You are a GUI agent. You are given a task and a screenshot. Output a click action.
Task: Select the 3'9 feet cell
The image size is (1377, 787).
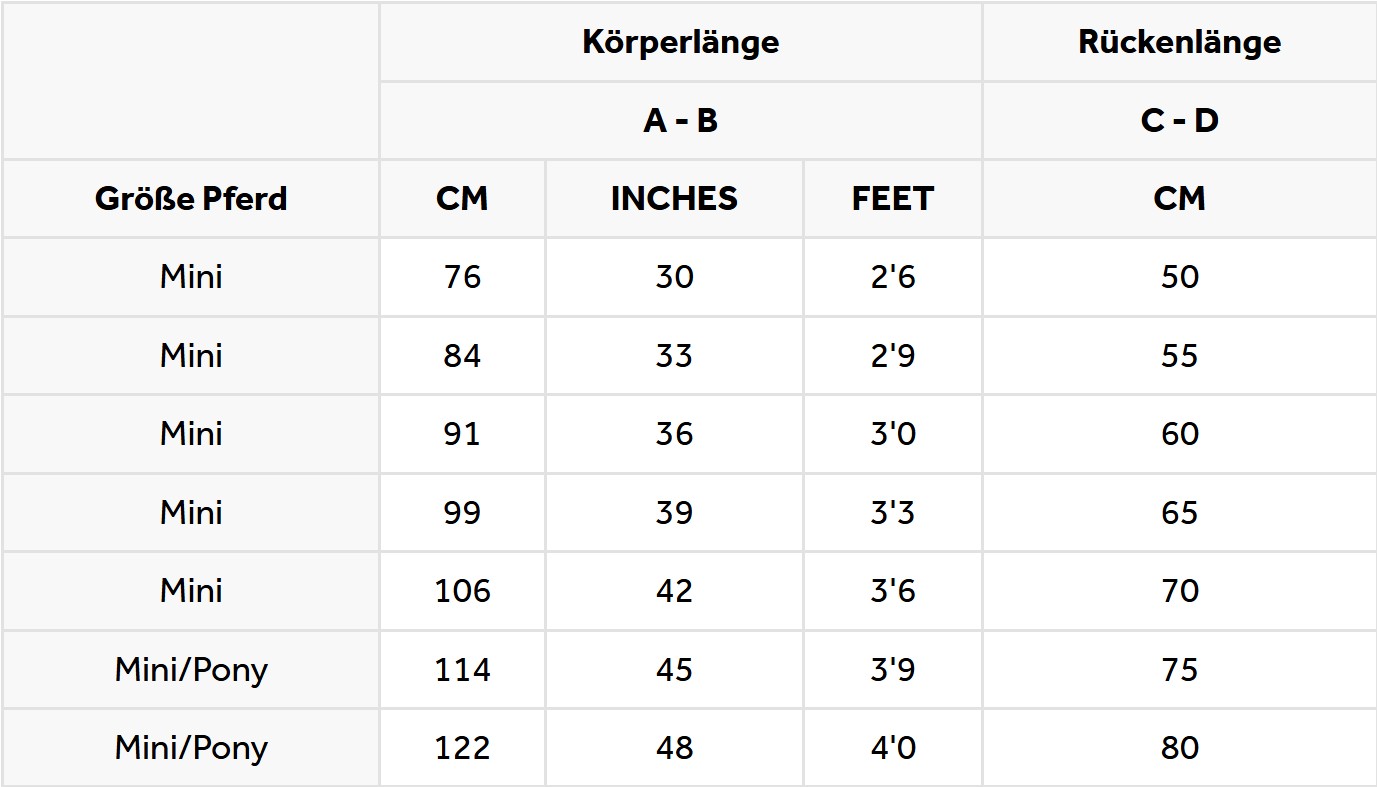click(x=893, y=670)
